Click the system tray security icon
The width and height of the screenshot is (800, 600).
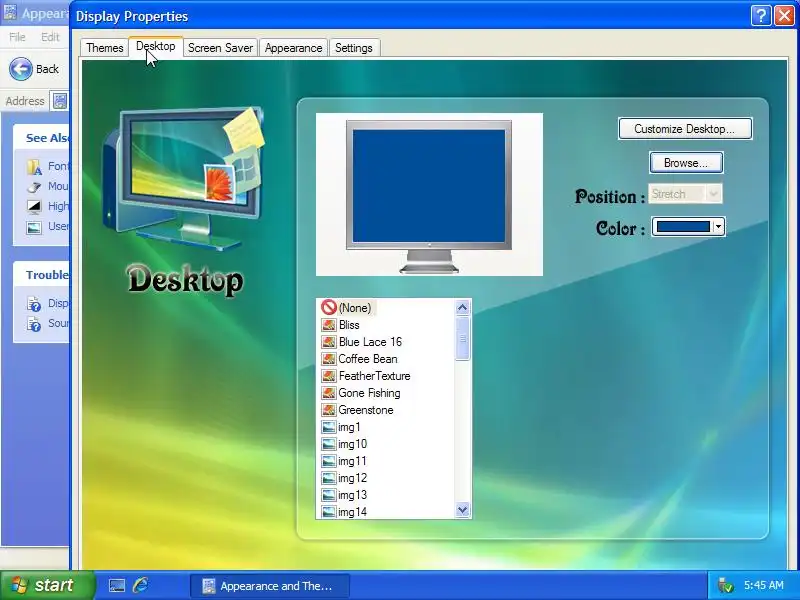click(x=725, y=586)
